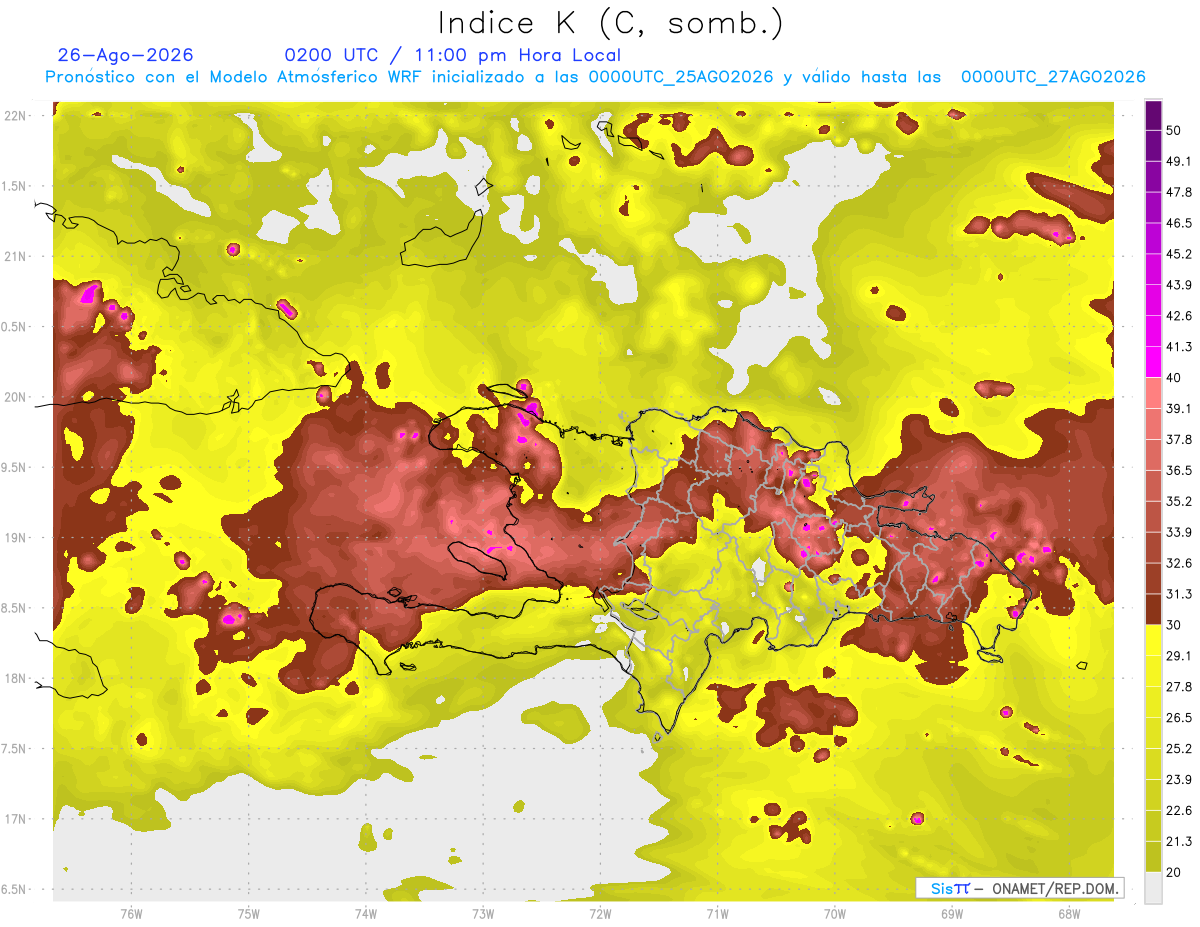Pick the light gray swatch below the 20 mark
1200x927 pixels.
click(1153, 887)
